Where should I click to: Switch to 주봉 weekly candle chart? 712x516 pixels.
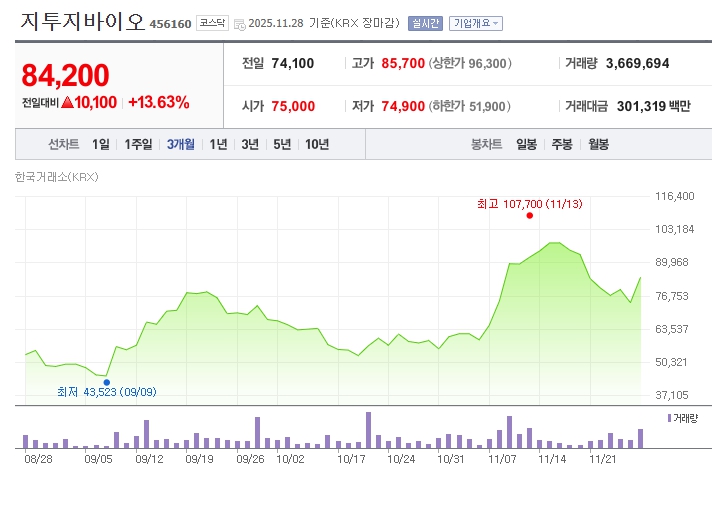(562, 144)
